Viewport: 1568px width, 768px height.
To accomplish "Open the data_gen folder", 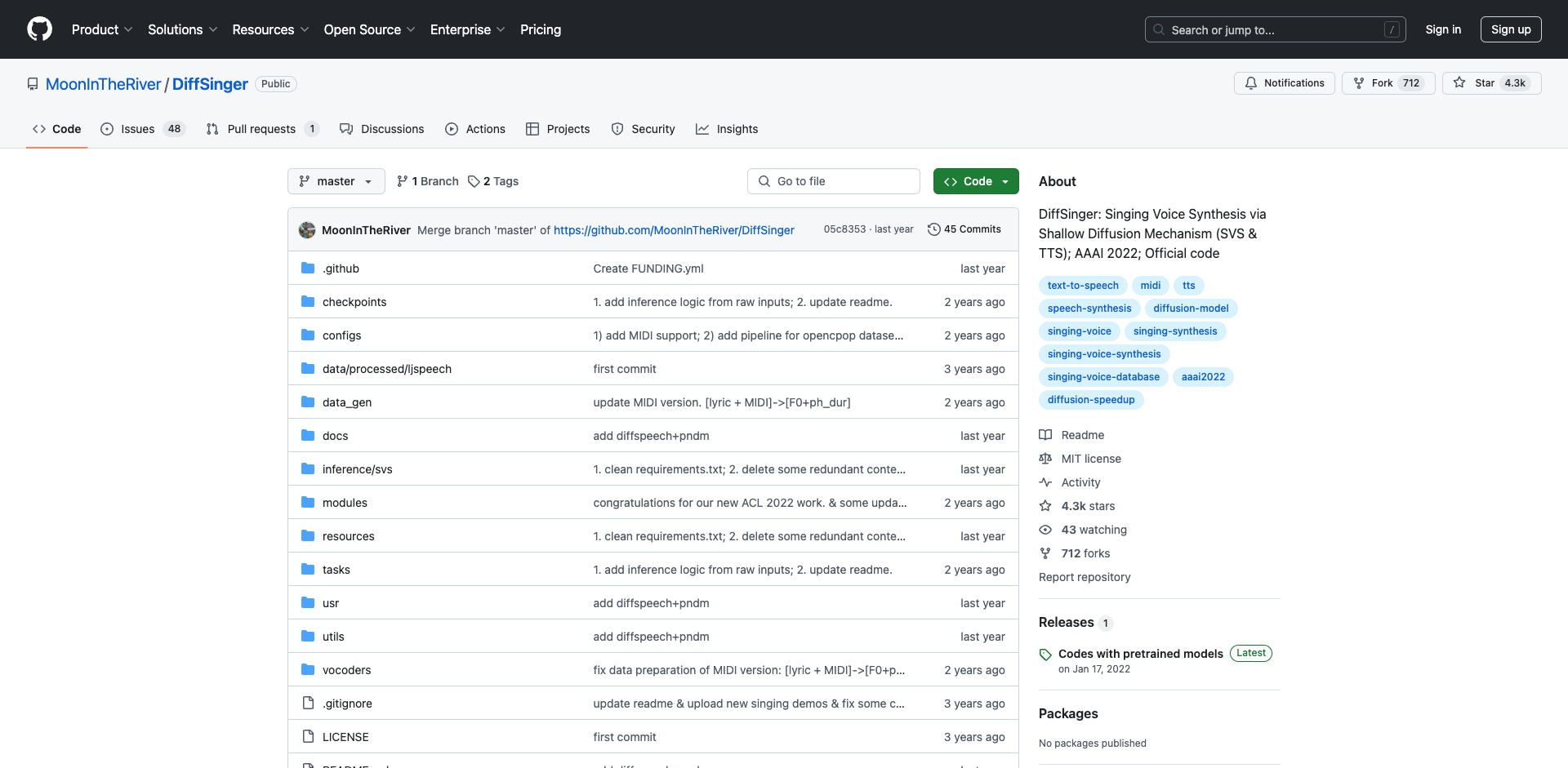I will click(x=347, y=402).
